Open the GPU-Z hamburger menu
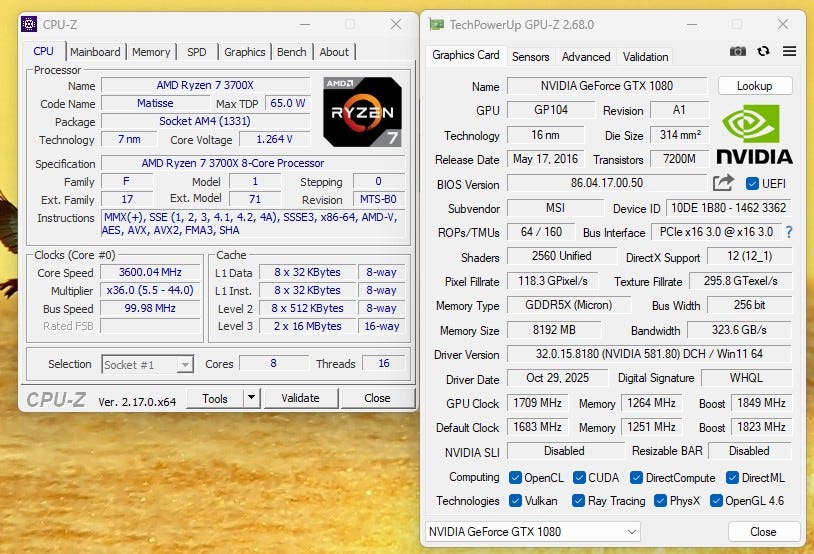814x554 pixels. (x=789, y=52)
